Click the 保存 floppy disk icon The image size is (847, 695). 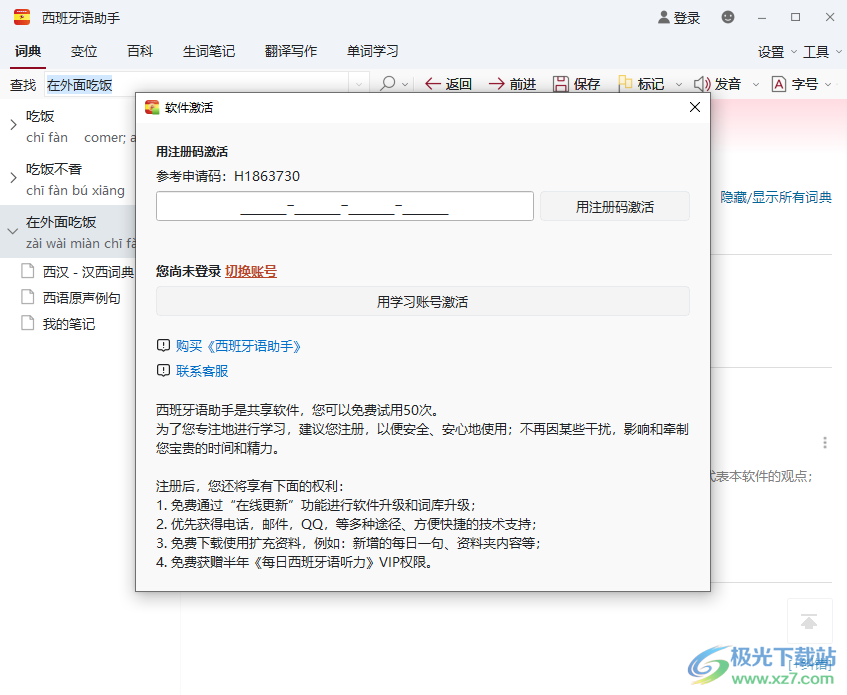pyautogui.click(x=561, y=84)
